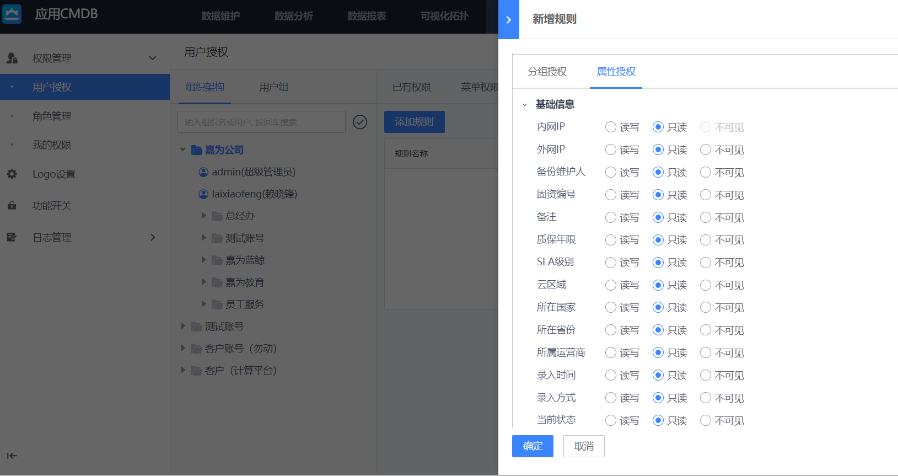Click the 规则名称 column header
898x476 pixels.
[411, 154]
